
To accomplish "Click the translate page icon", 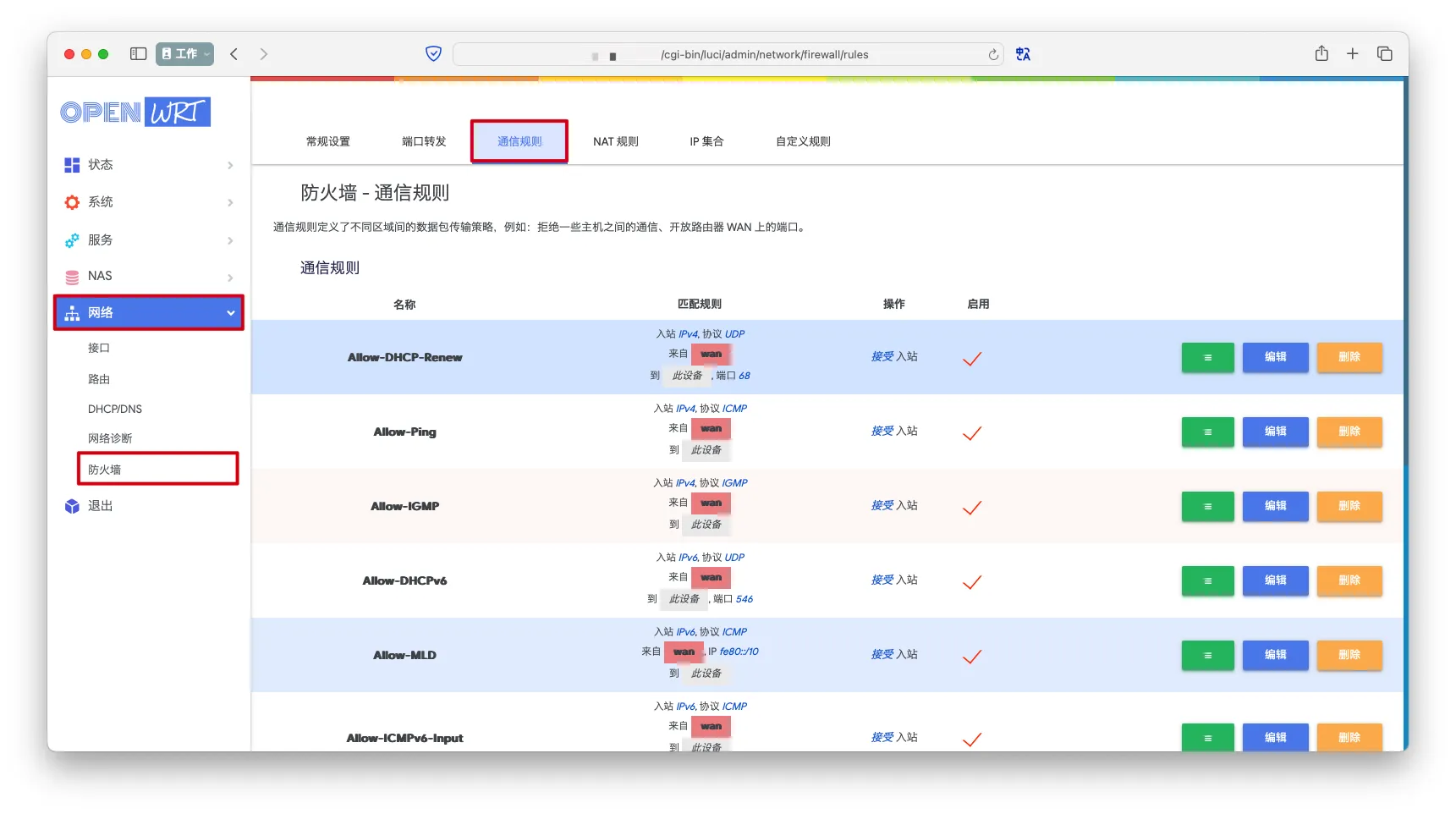I will click(x=1023, y=54).
